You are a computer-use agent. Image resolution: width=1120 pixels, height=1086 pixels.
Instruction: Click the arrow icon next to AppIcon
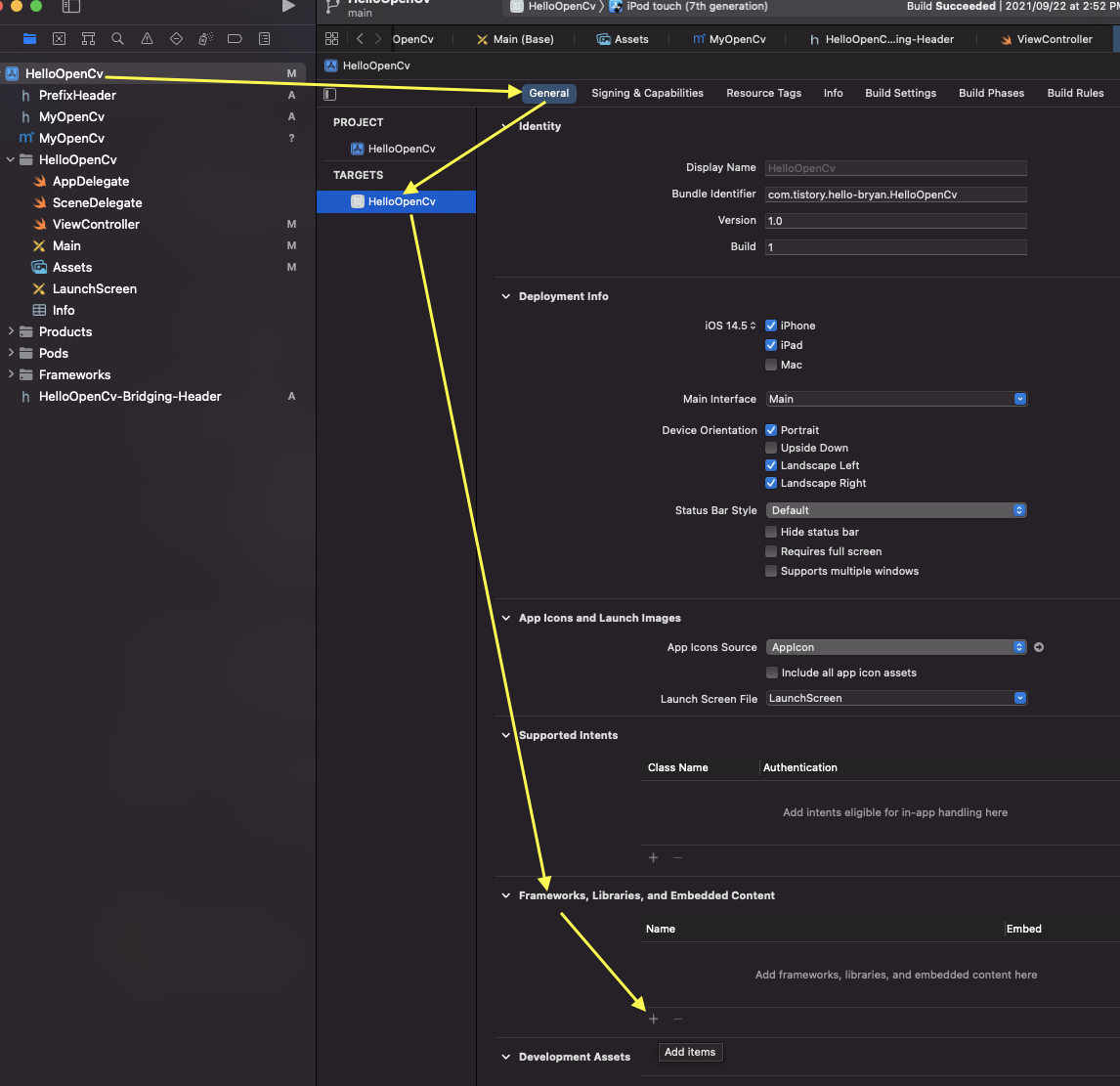(x=1039, y=647)
